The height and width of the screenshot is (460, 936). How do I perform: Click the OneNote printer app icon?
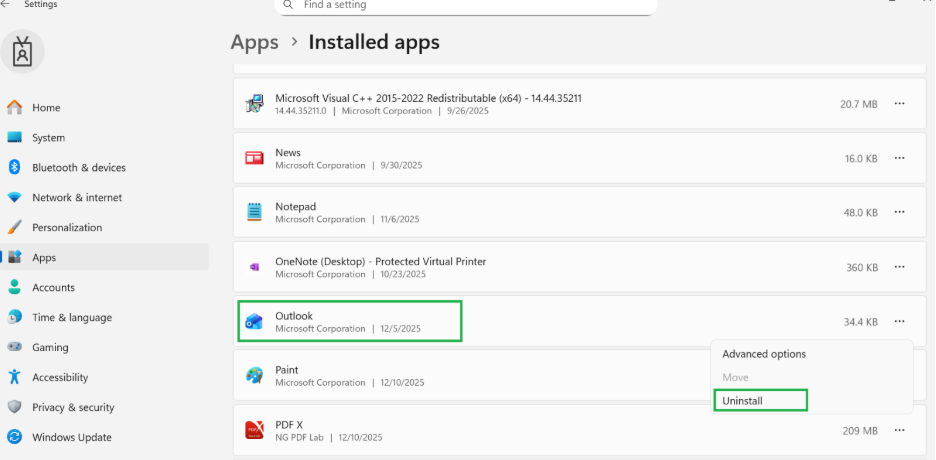[254, 267]
